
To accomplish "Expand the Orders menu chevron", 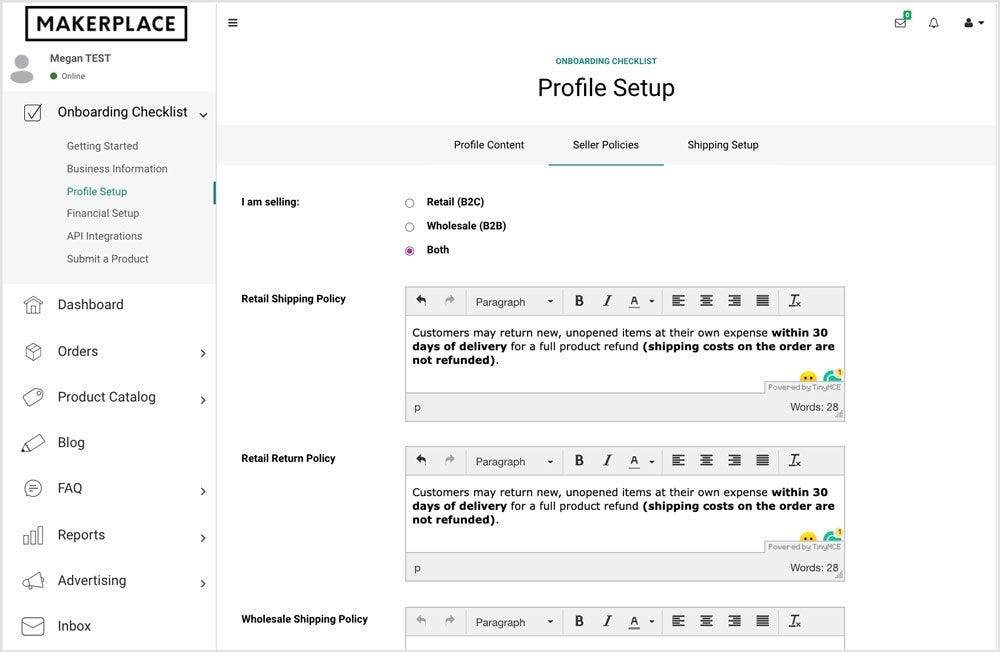I will [203, 353].
